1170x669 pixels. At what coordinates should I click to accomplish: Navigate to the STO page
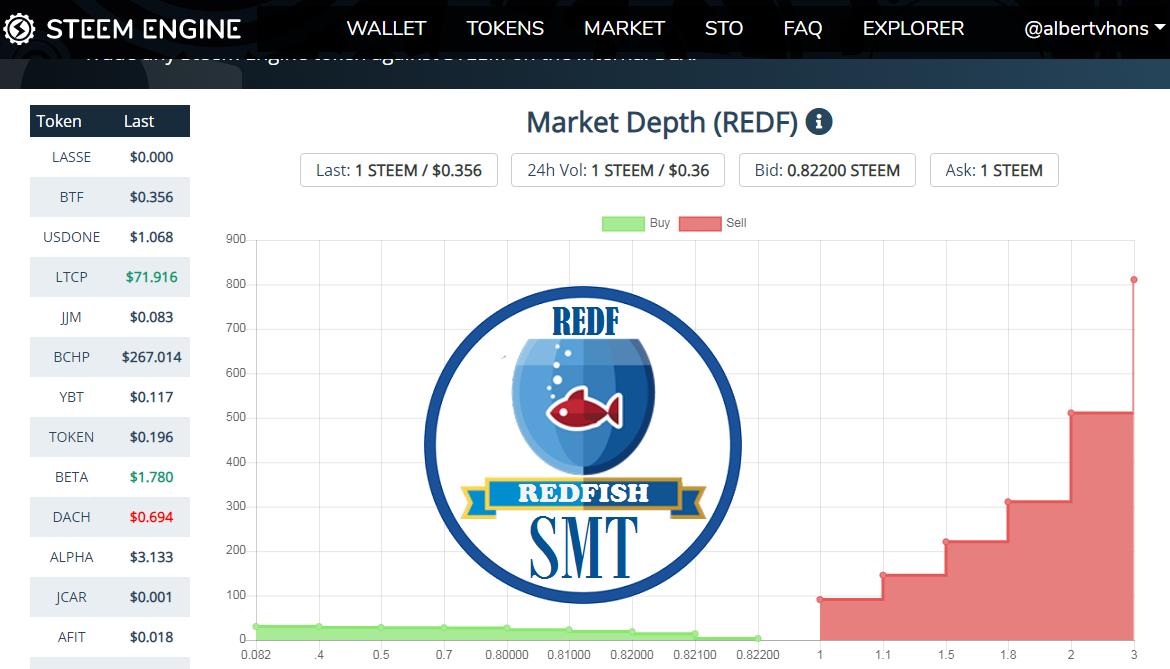[724, 28]
